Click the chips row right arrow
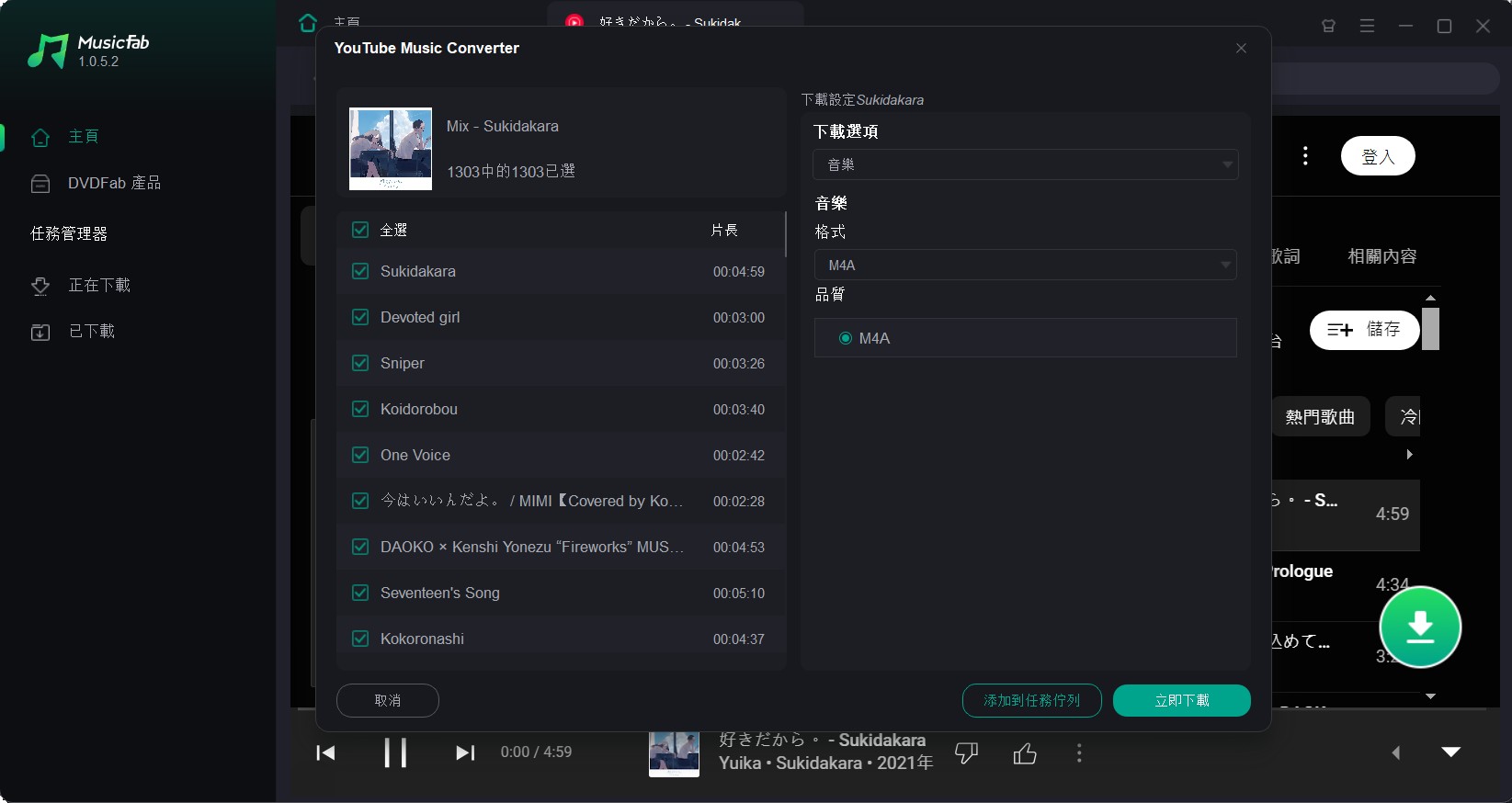Image resolution: width=1512 pixels, height=803 pixels. [1409, 454]
